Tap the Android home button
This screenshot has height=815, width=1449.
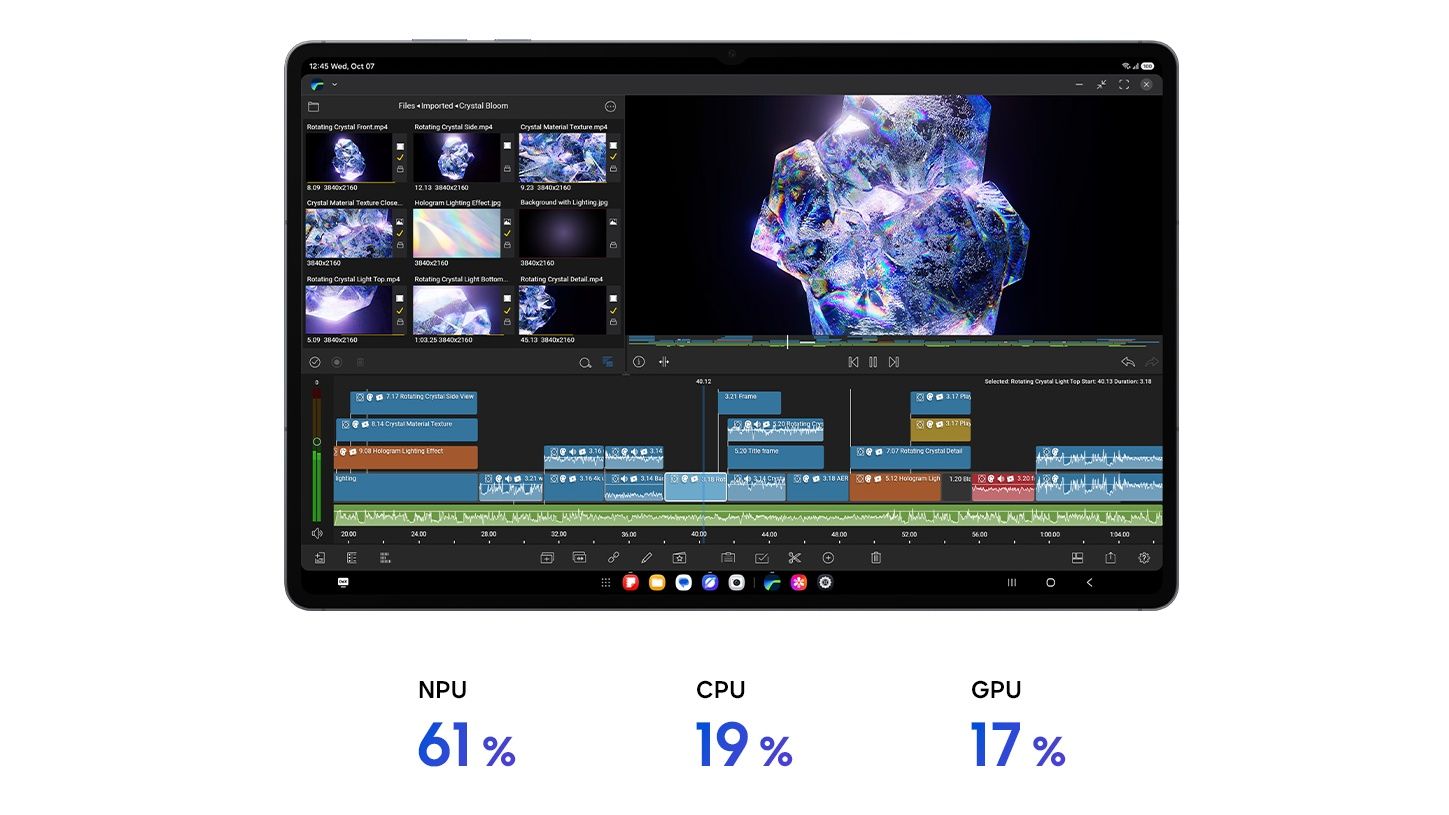click(1050, 582)
